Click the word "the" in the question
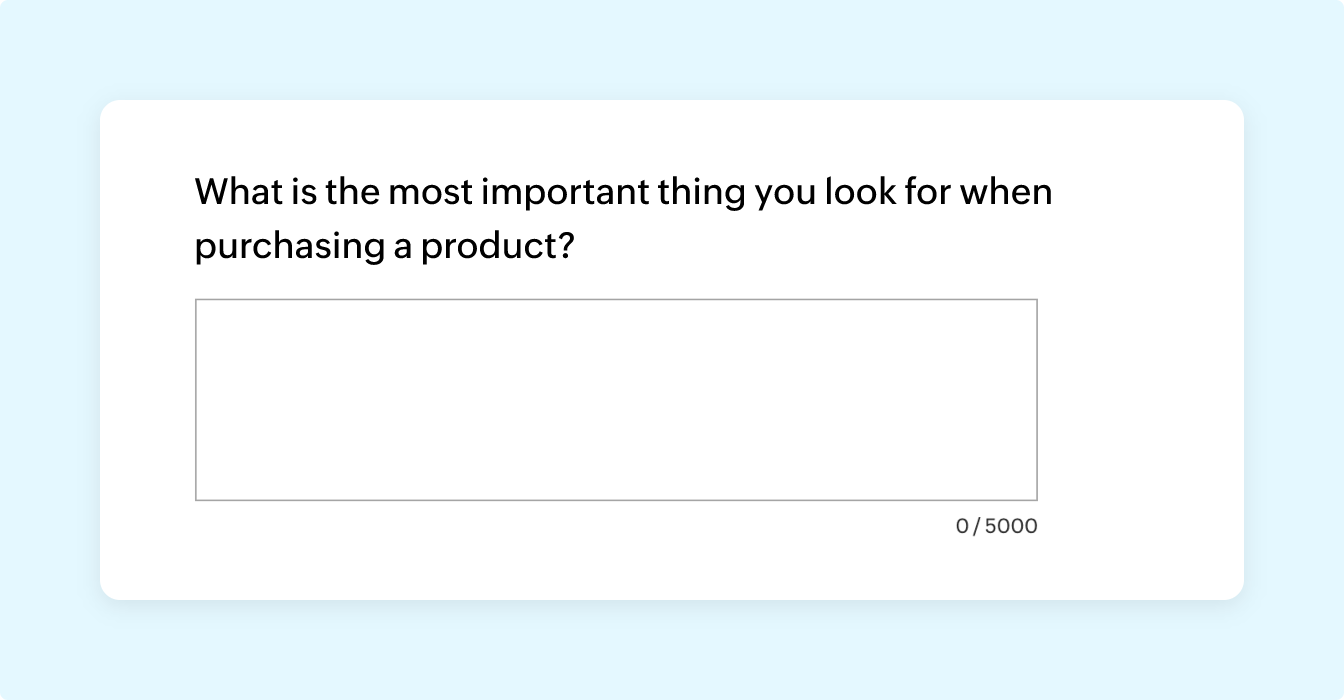This screenshot has height=700, width=1344. pos(351,191)
